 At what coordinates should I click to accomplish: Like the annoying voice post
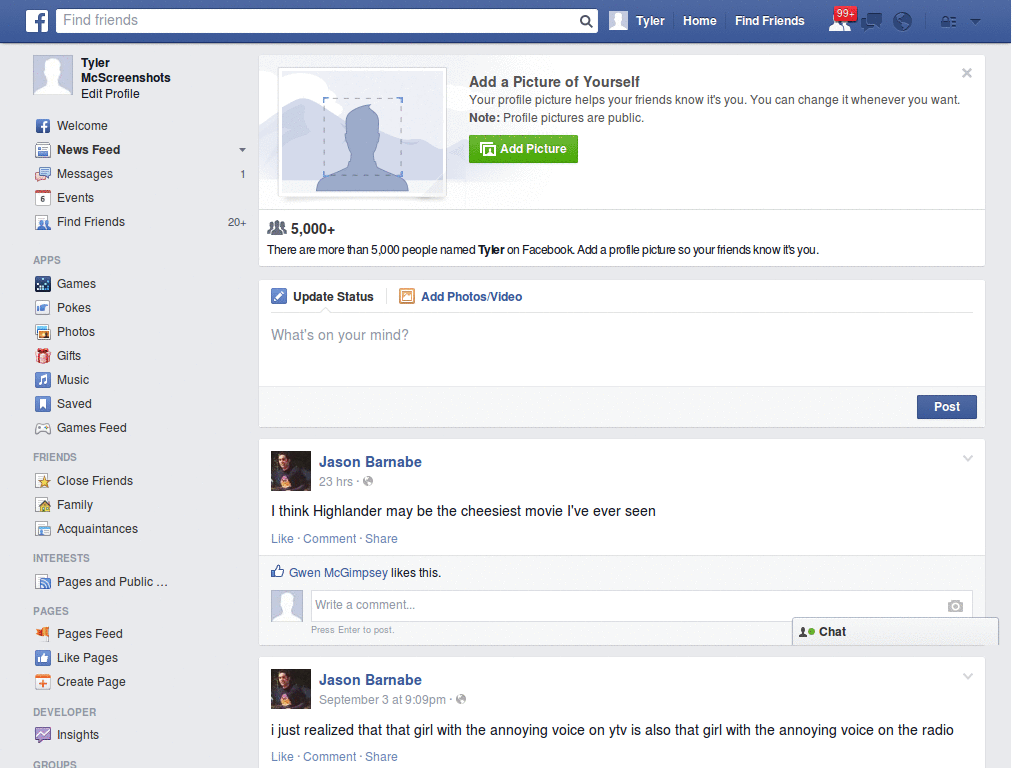coord(282,757)
